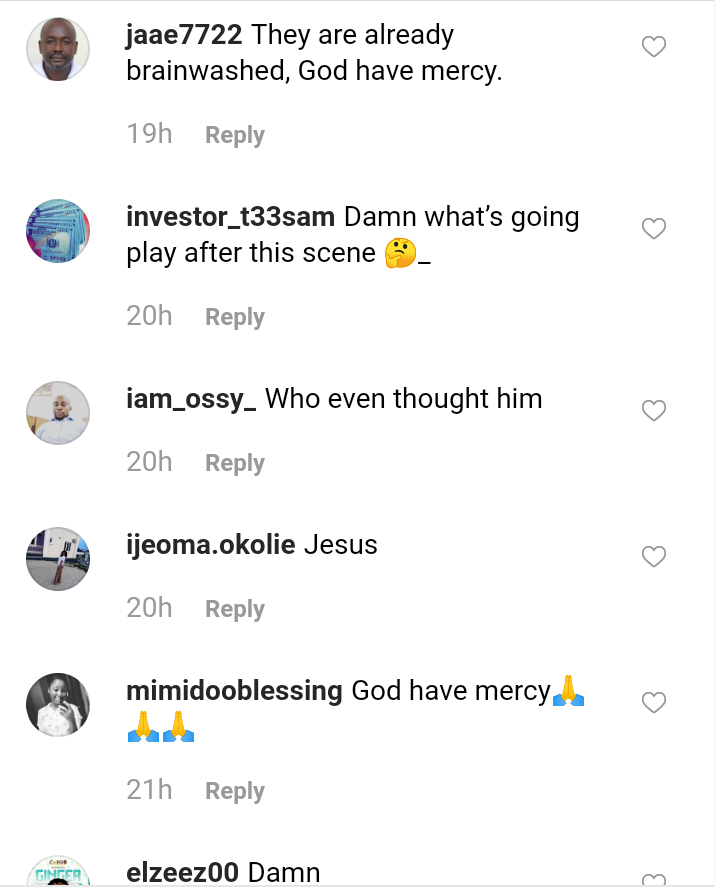Reply to mimidooblessing's comment
Viewport: 715px width, 888px height.
click(x=234, y=791)
